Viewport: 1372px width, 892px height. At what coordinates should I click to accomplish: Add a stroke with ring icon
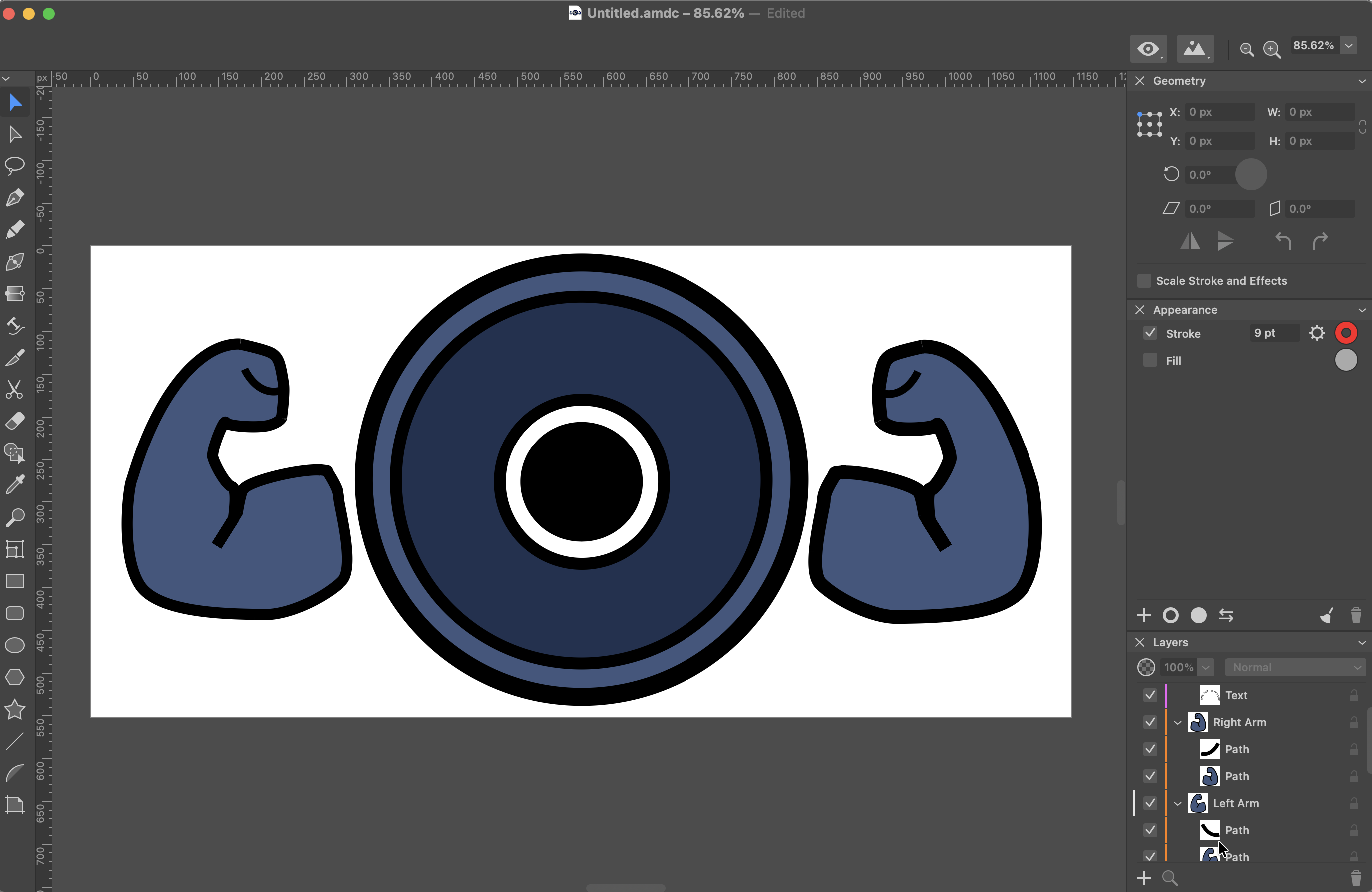tap(1171, 615)
